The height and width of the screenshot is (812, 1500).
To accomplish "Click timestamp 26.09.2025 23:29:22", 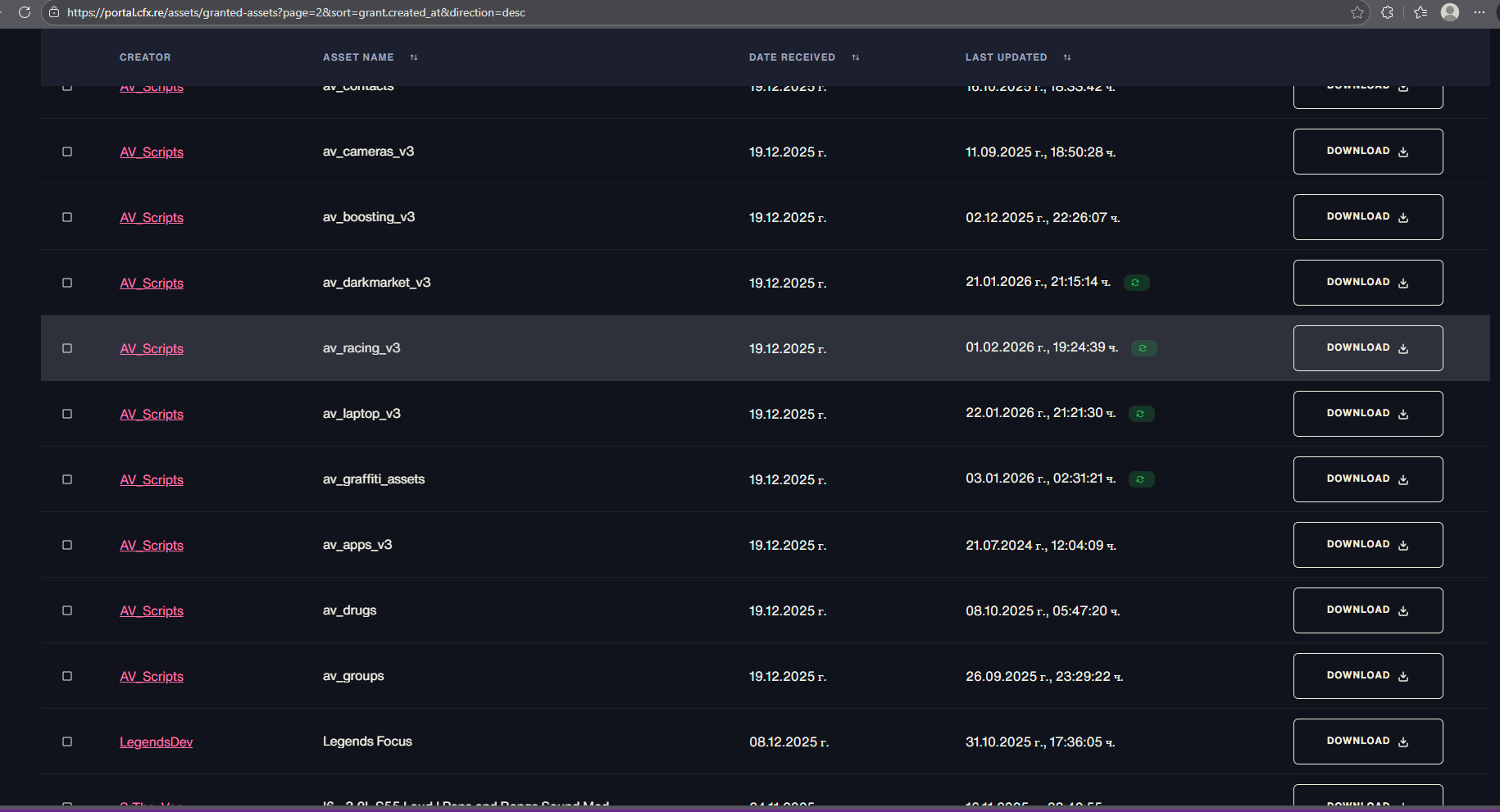I will click(x=1043, y=677).
